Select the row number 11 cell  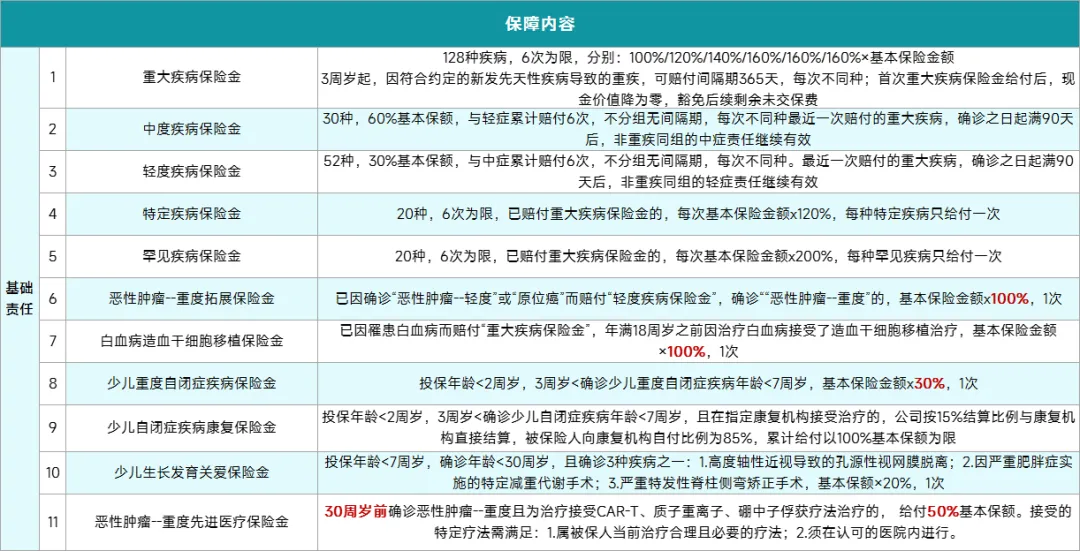pos(54,522)
